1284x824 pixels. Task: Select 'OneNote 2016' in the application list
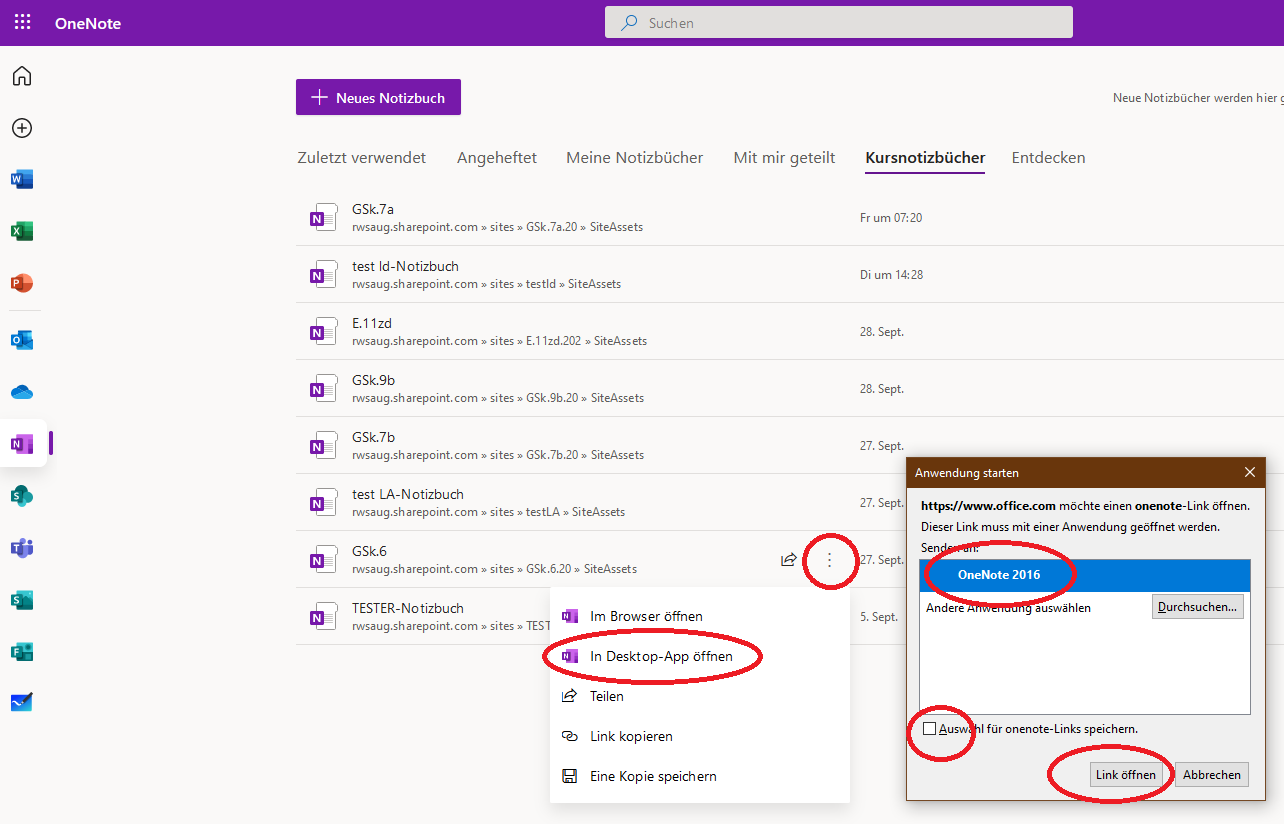point(1085,575)
